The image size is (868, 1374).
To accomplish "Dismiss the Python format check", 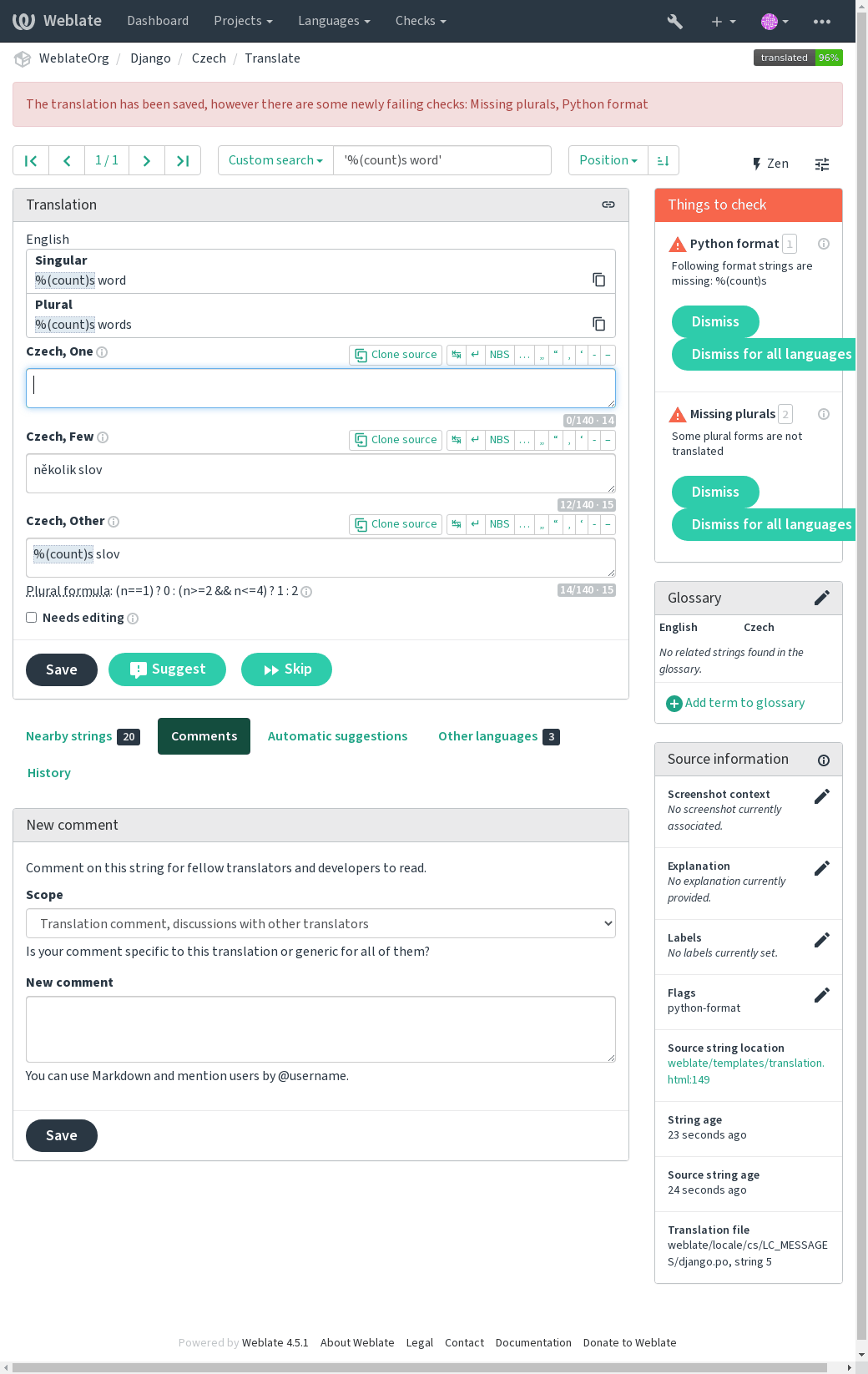I will [x=715, y=321].
